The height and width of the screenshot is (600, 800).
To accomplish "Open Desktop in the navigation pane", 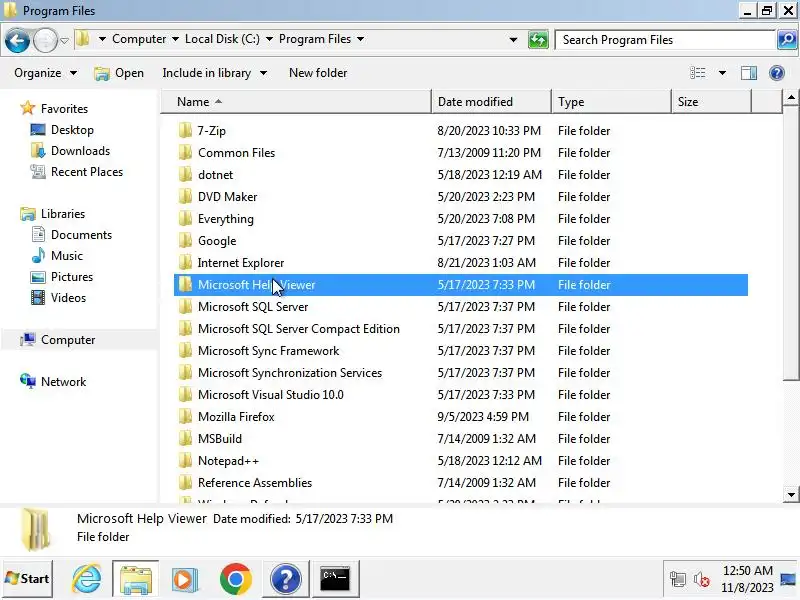I will point(72,130).
